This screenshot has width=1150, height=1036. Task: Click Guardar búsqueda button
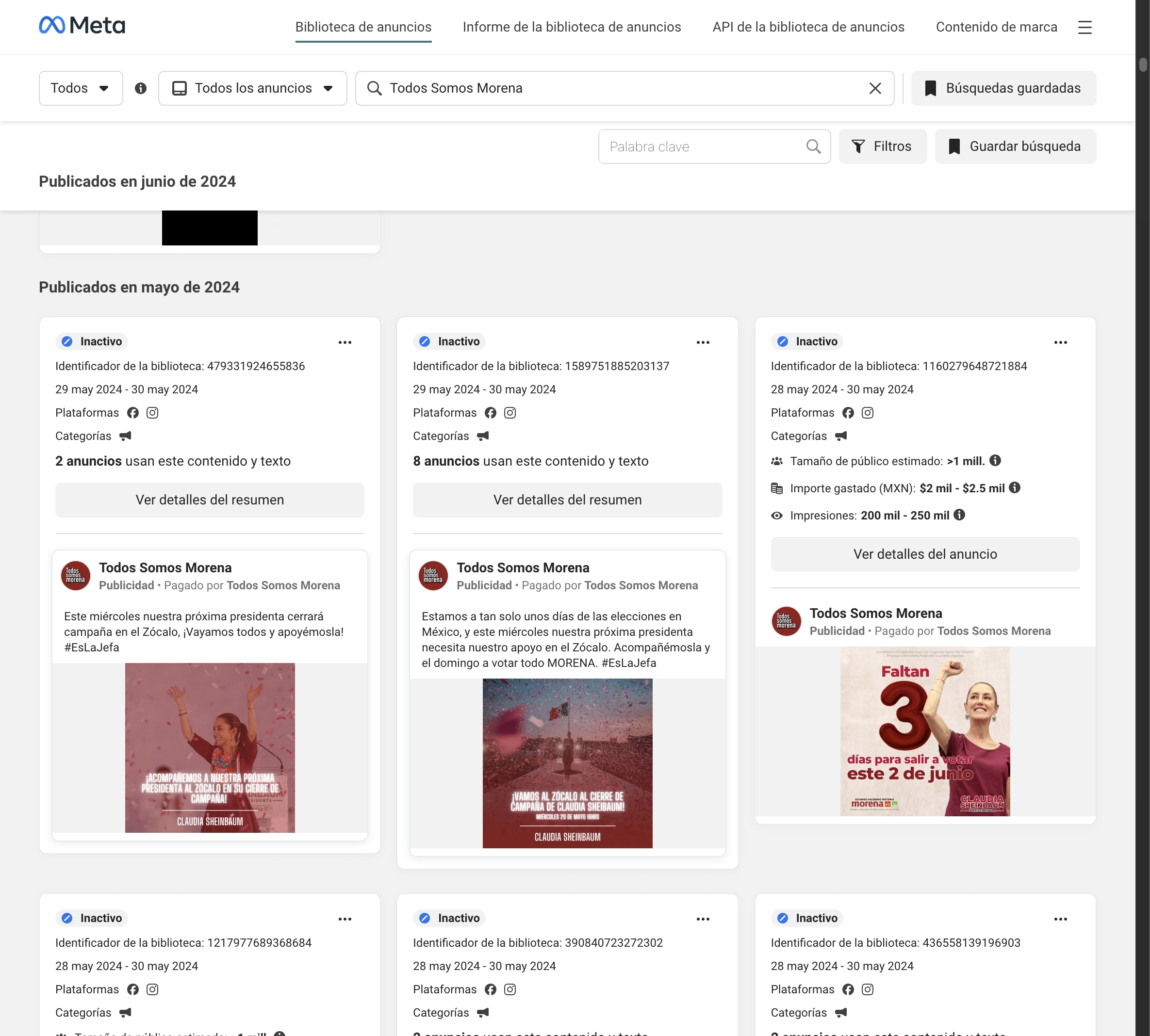(1015, 147)
